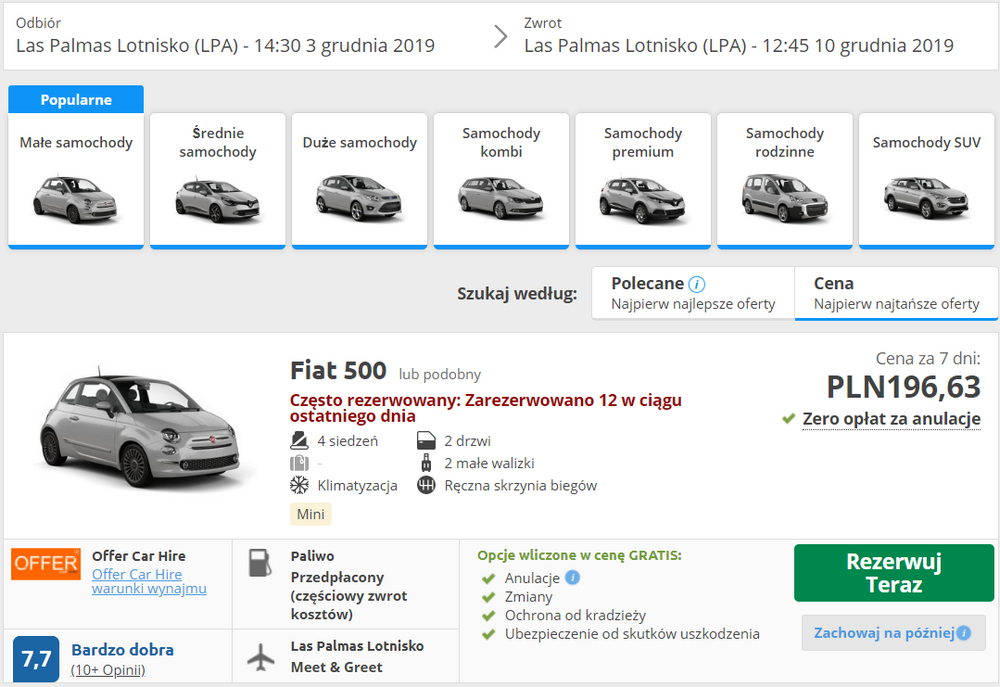1000x687 pixels.
Task: Click the large suitcase icon with dash
Action: coord(299,463)
